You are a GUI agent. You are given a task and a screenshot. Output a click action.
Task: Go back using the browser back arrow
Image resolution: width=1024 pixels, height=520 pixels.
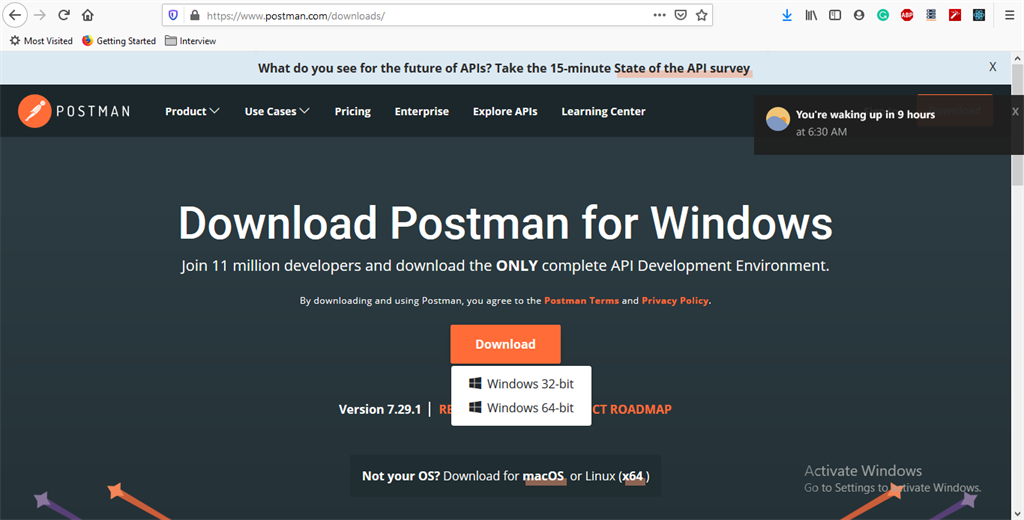pos(14,15)
